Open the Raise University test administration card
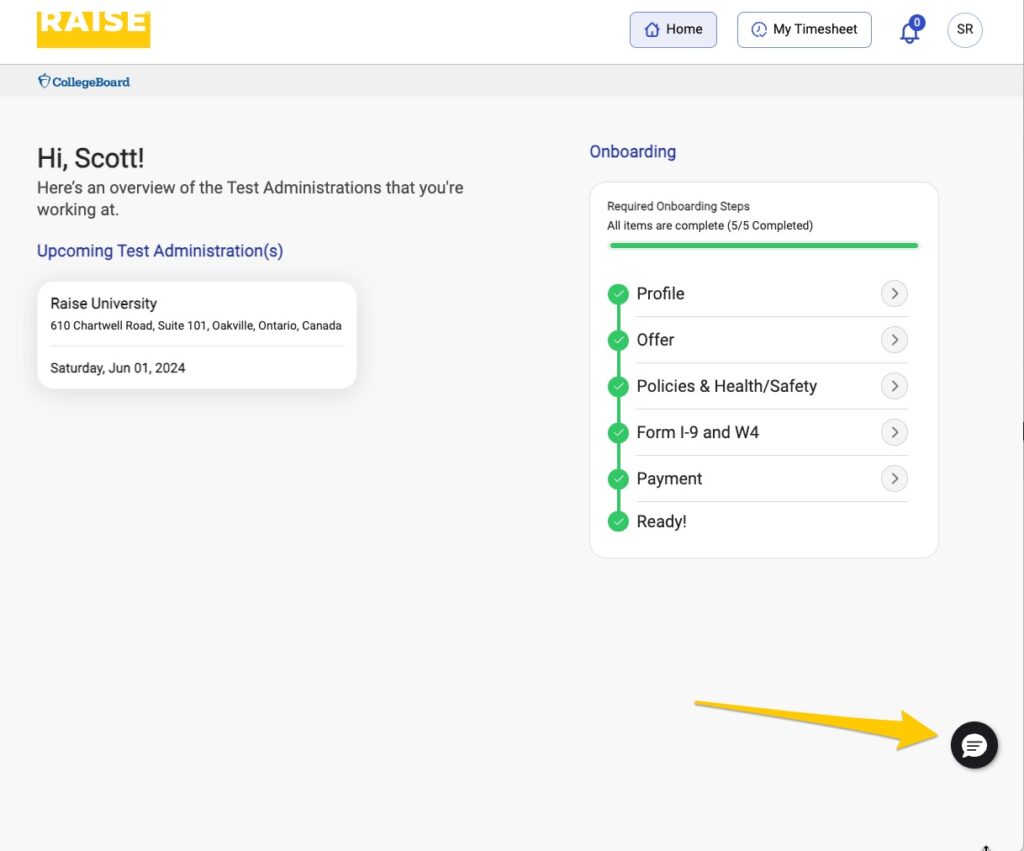Image resolution: width=1024 pixels, height=851 pixels. pyautogui.click(x=197, y=335)
